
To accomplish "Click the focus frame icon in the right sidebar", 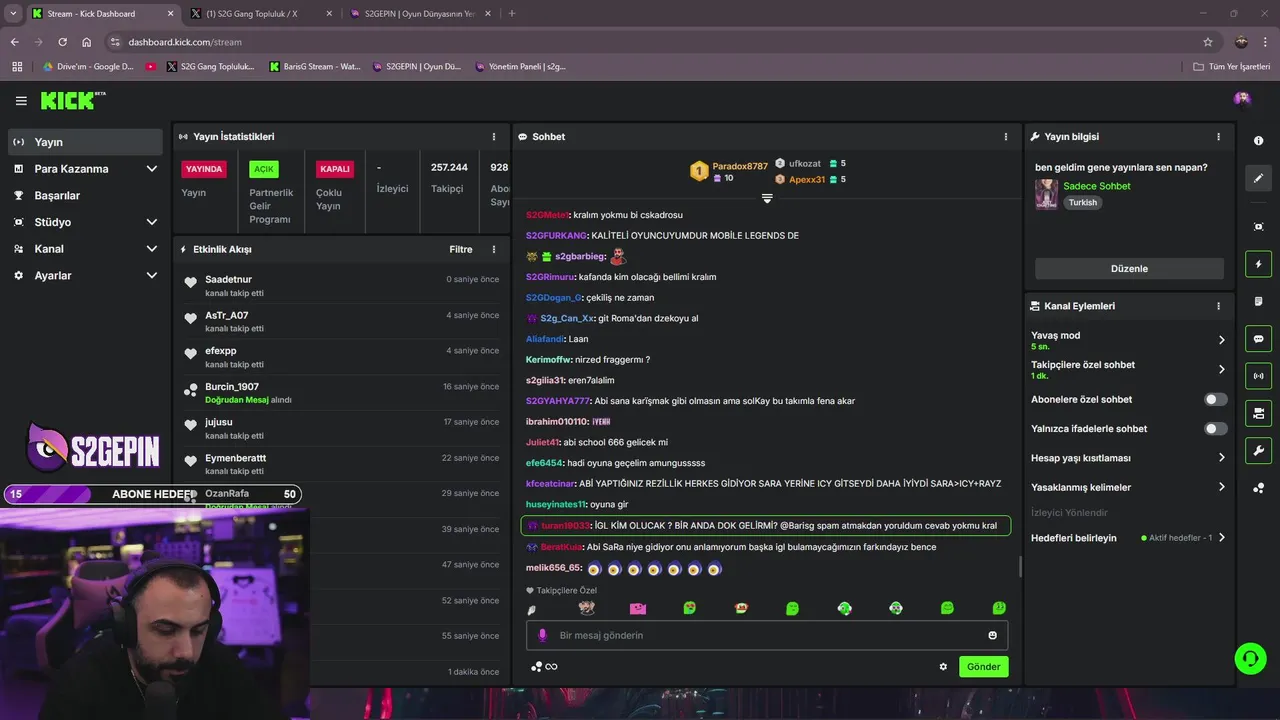I will [x=1258, y=227].
